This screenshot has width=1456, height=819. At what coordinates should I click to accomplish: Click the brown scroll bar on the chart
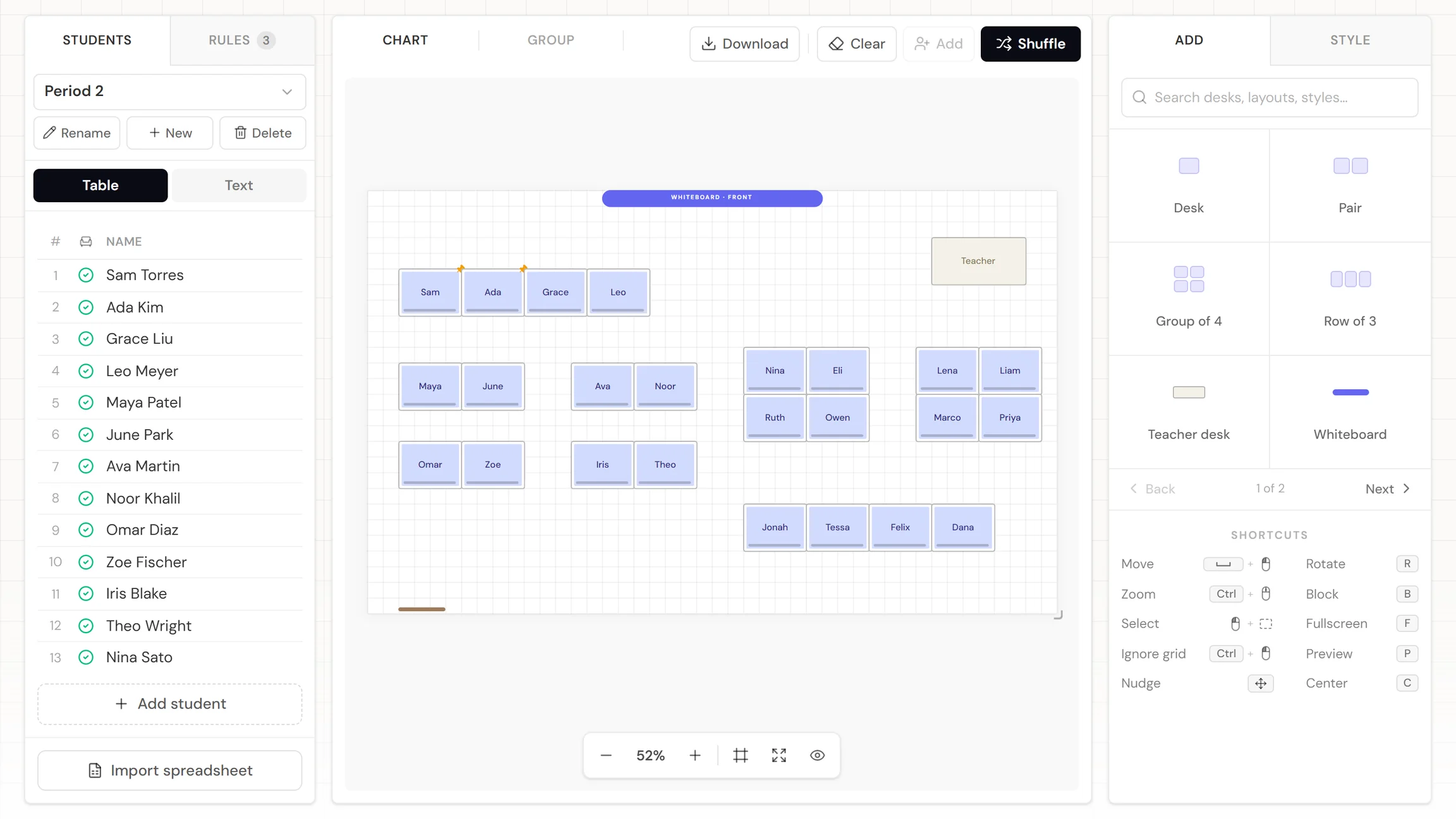422,609
